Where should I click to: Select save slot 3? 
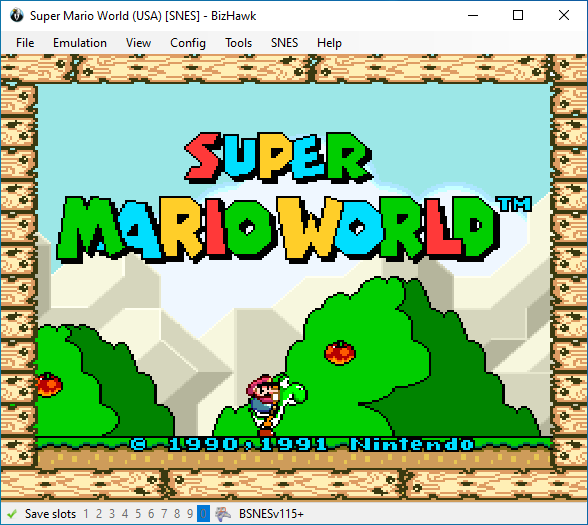tap(112, 513)
